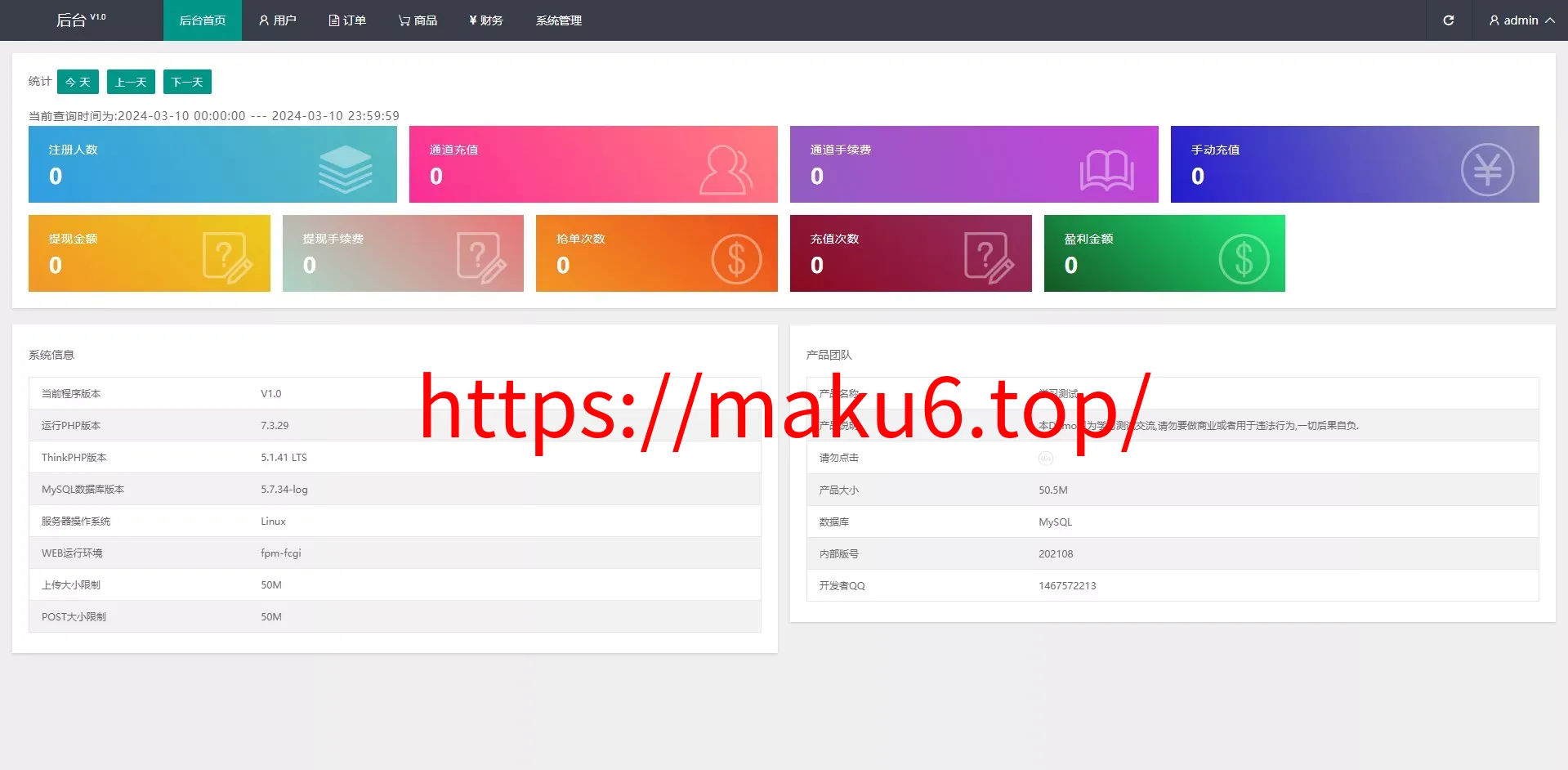Click the 产品团队 panel heading
1568x770 pixels.
pyautogui.click(x=829, y=355)
